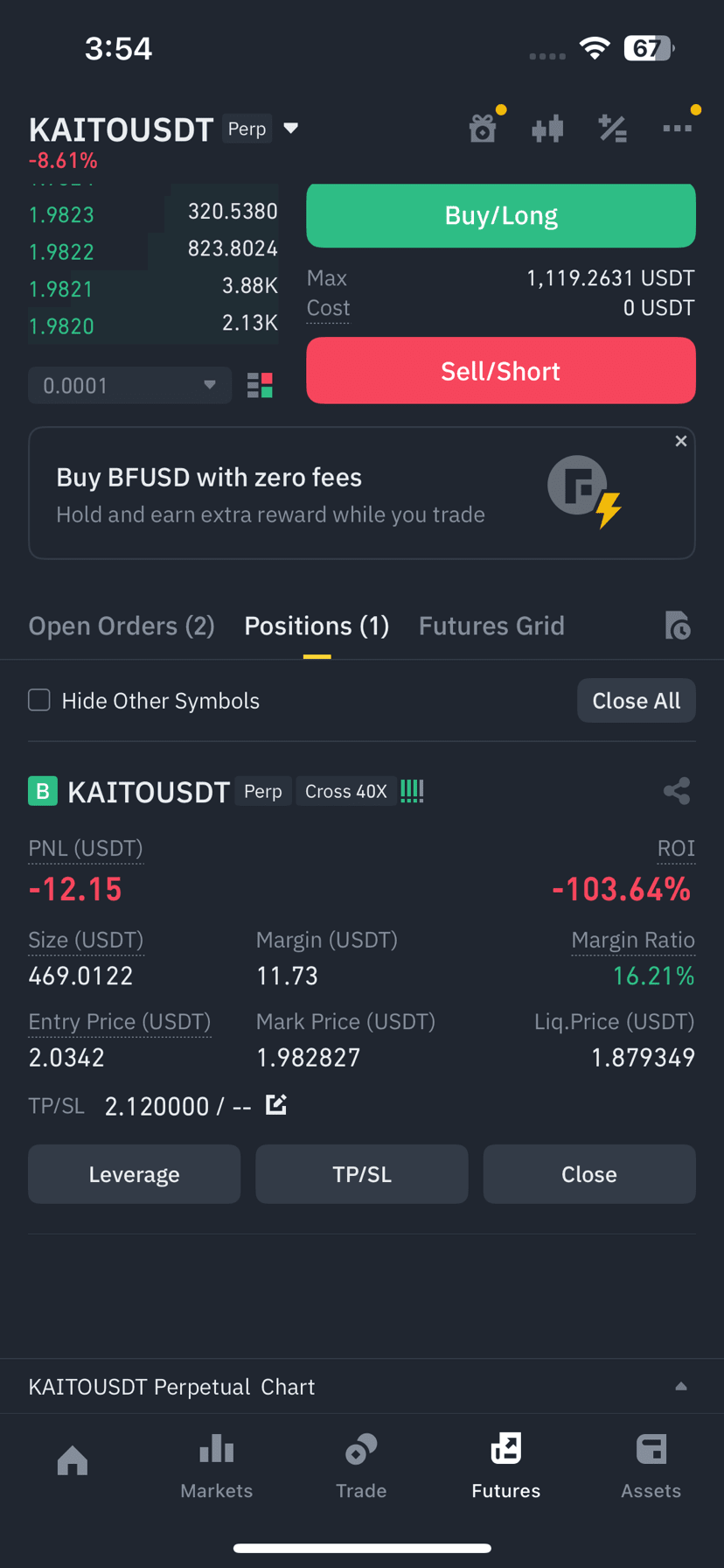724x1568 pixels.
Task: Open the 0.0001 price precision dropdown
Action: coord(130,385)
